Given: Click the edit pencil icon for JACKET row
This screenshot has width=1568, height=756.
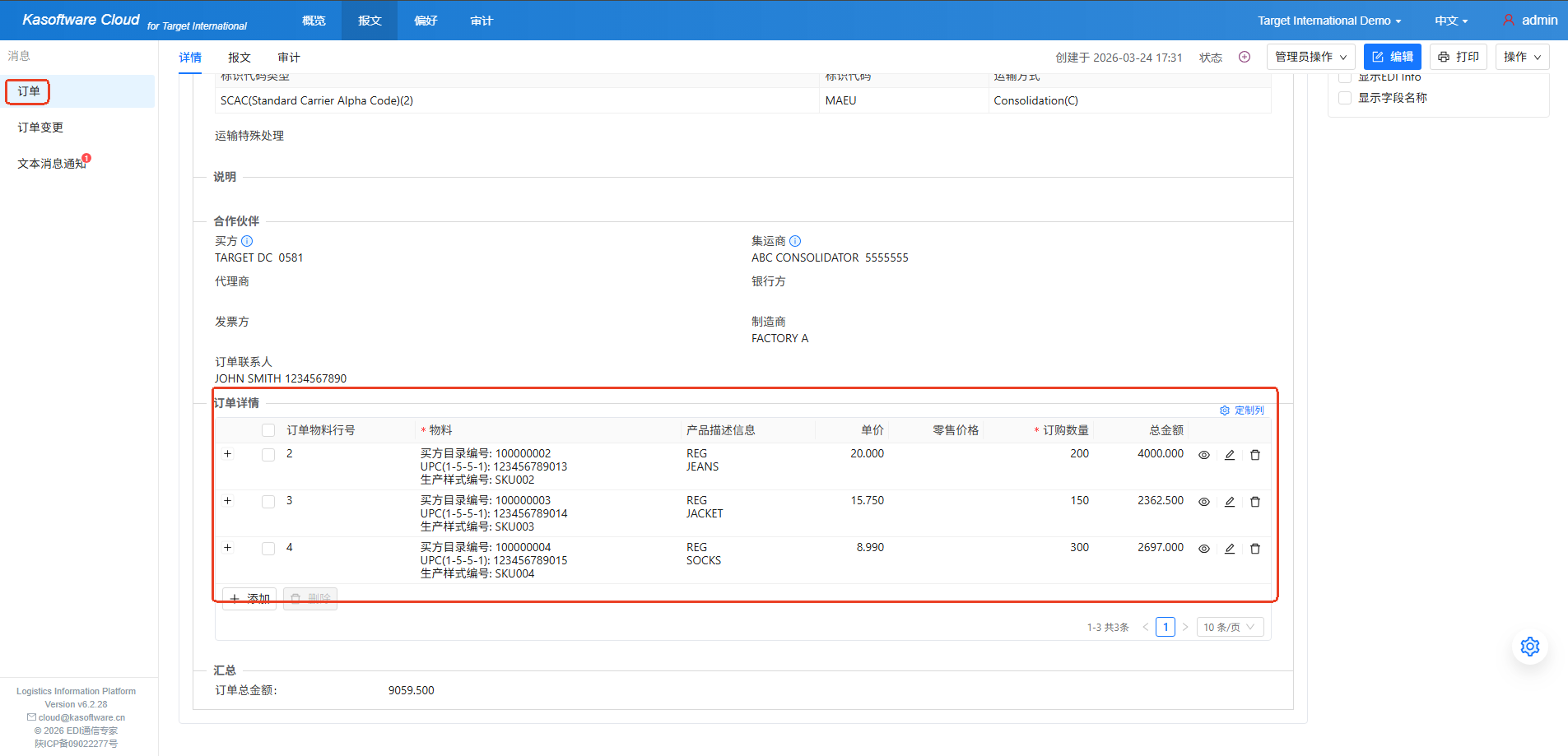Looking at the screenshot, I should click(1229, 502).
